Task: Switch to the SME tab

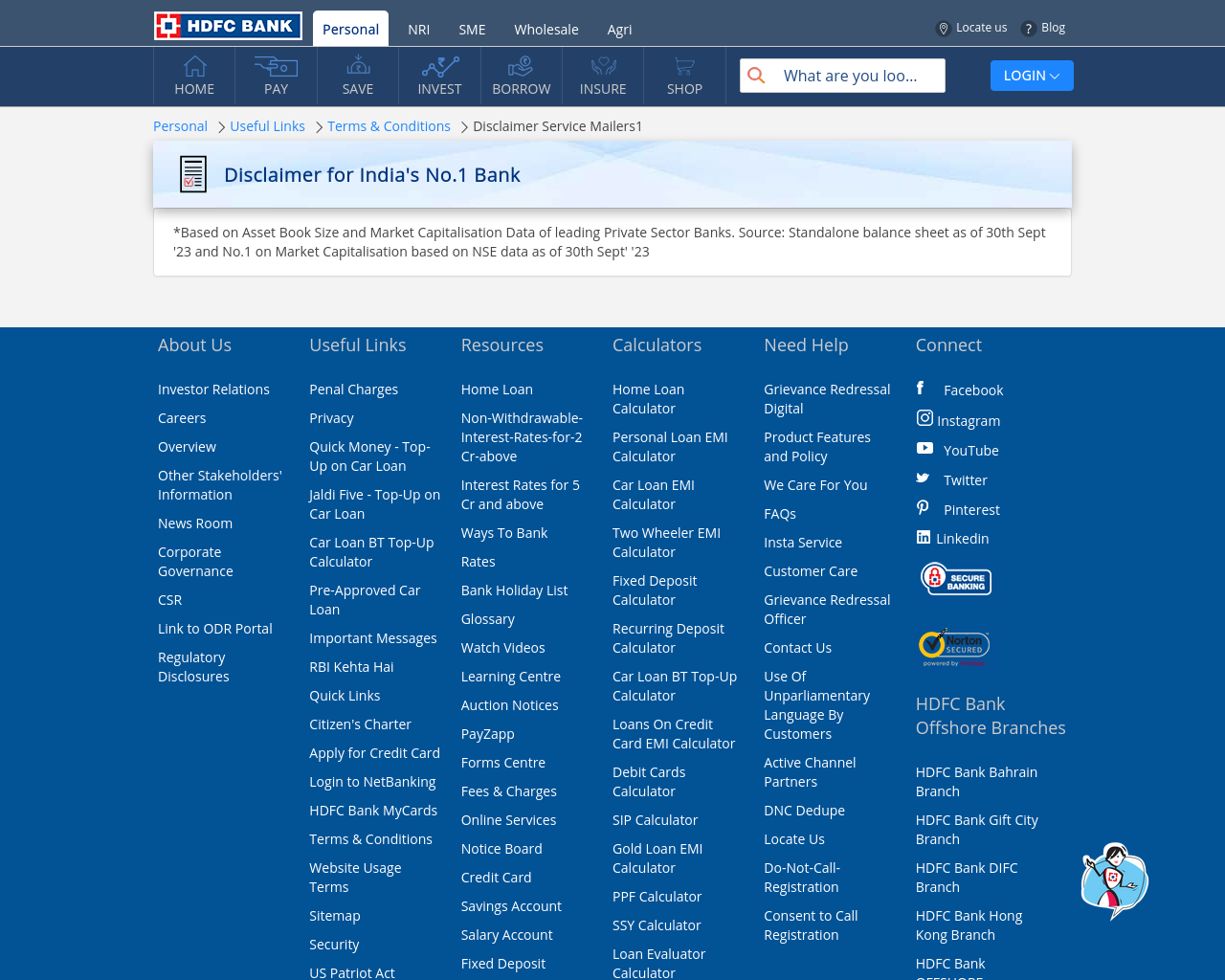Action: [472, 30]
